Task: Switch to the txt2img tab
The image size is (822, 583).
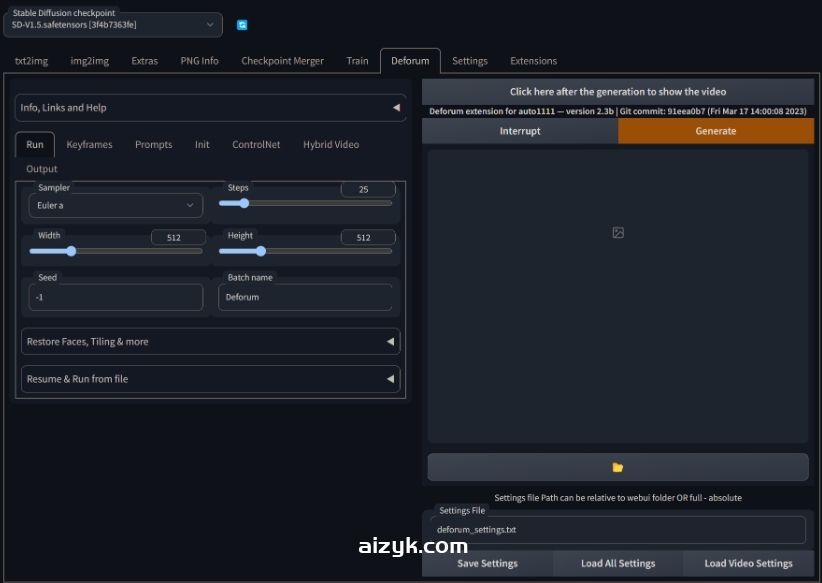Action: 31,61
